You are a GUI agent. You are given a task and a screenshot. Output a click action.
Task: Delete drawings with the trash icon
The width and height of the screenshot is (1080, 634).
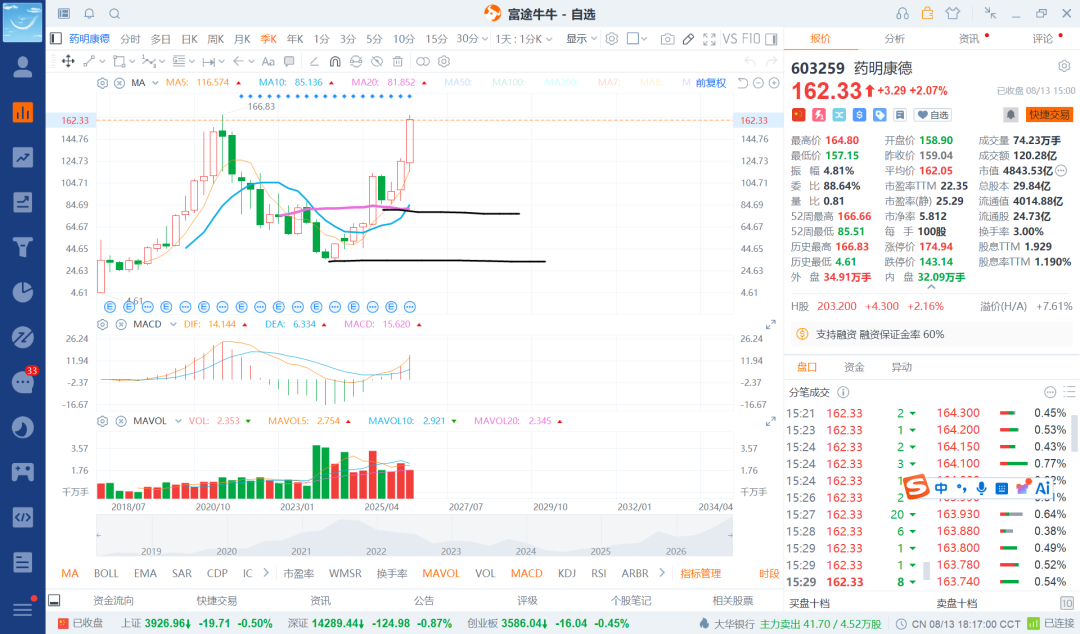(397, 61)
